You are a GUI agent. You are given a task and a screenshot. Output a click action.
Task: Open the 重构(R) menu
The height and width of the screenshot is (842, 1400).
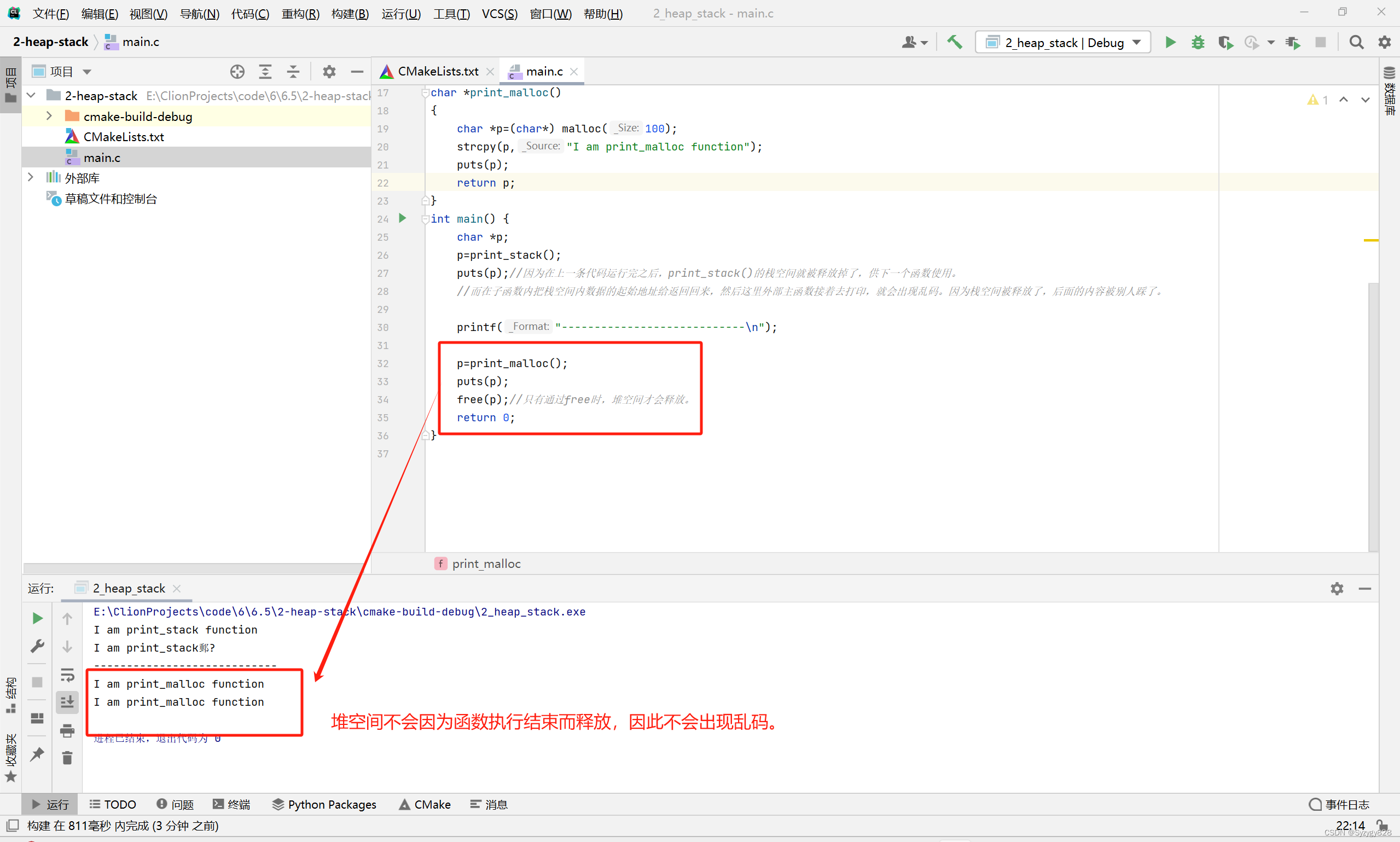300,14
